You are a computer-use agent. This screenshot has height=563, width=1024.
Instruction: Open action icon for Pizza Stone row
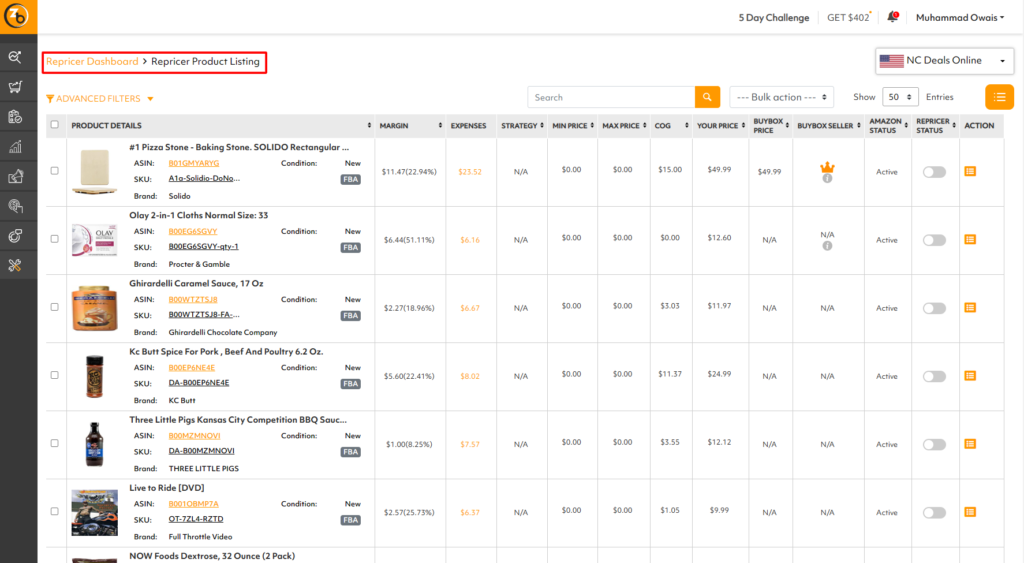[970, 171]
